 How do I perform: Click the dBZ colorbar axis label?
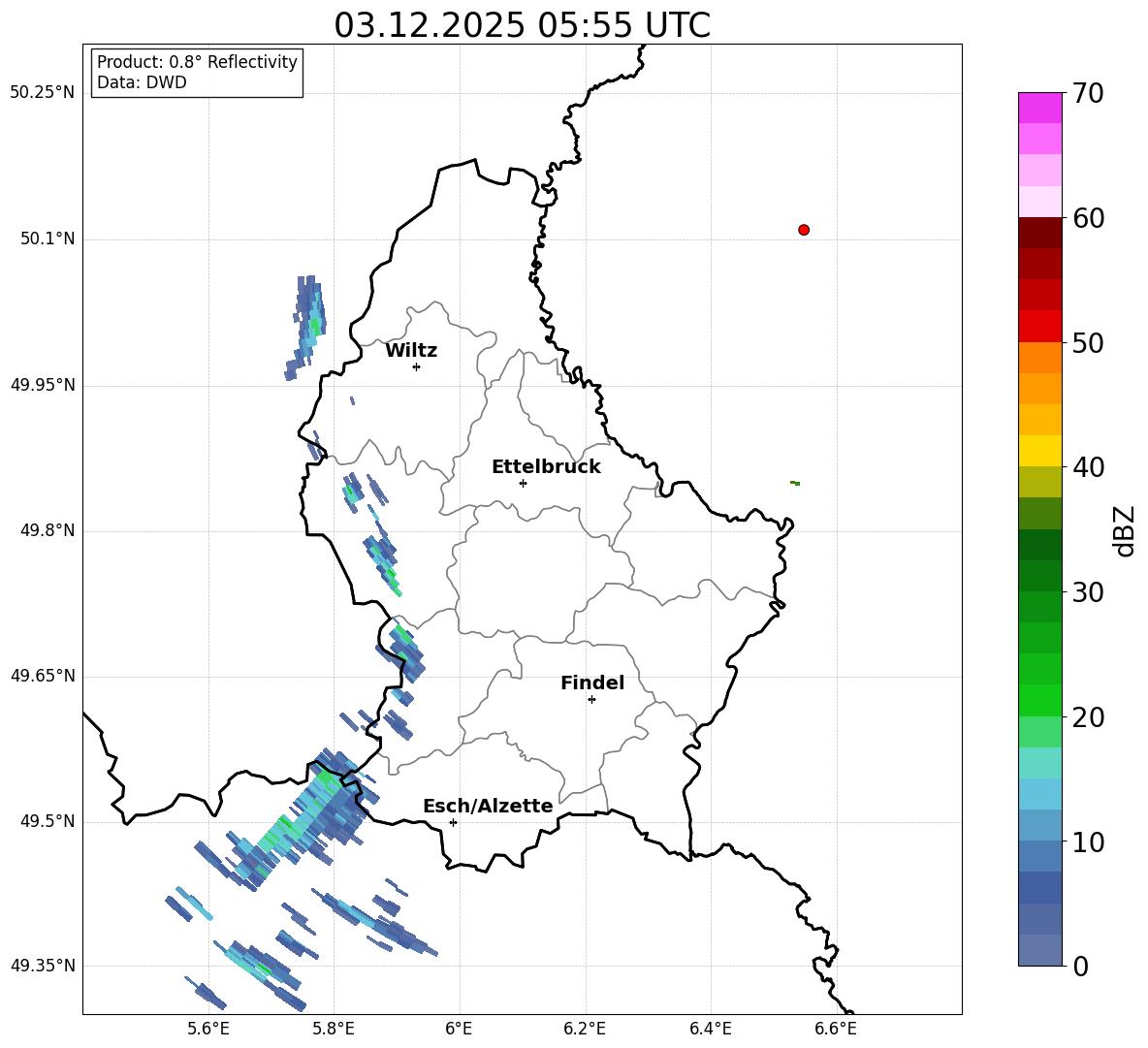click(1125, 531)
